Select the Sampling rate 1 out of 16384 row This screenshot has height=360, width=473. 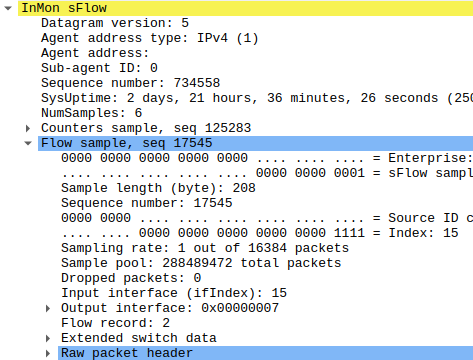coord(205,248)
